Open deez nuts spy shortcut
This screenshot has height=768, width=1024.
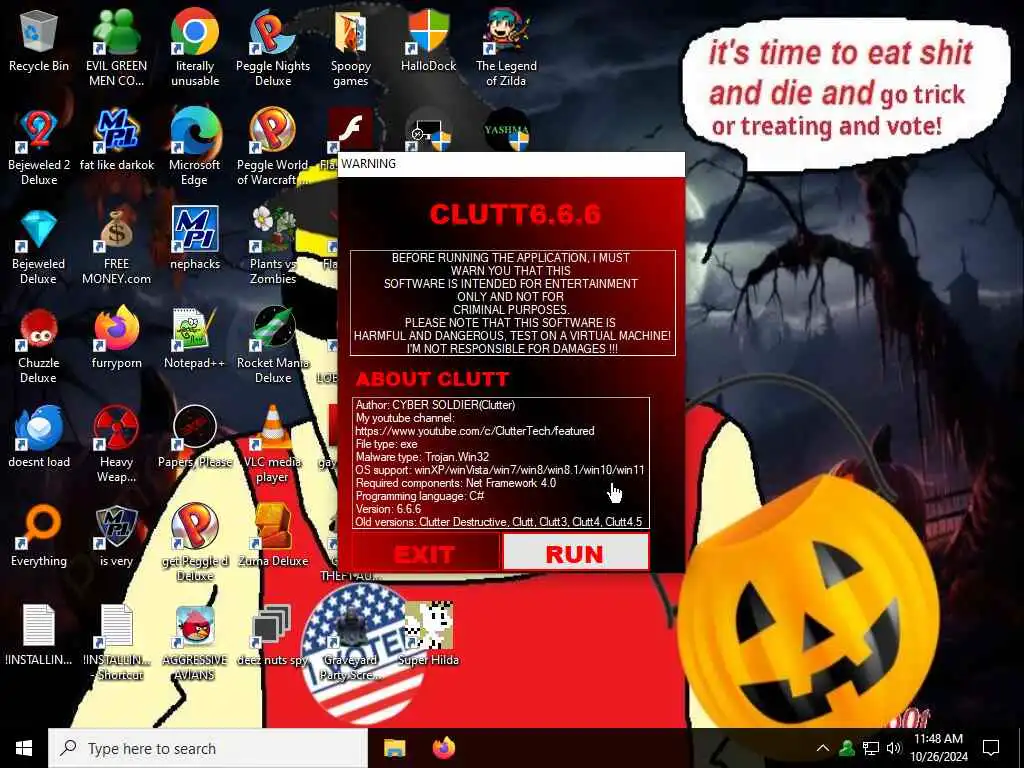(273, 635)
